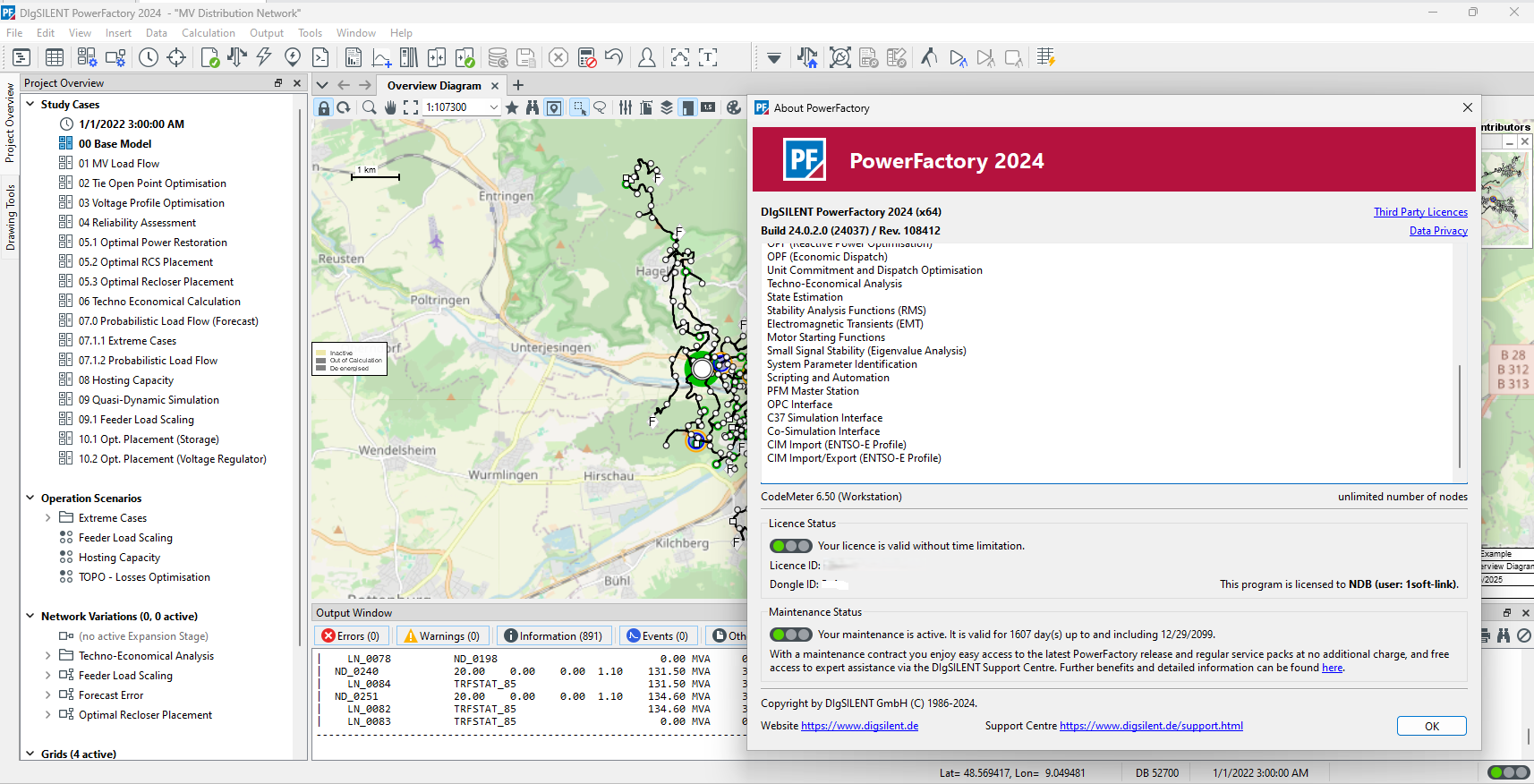Click the Project Overview vertical scrollbar
The height and width of the screenshot is (784, 1534).
[300, 376]
